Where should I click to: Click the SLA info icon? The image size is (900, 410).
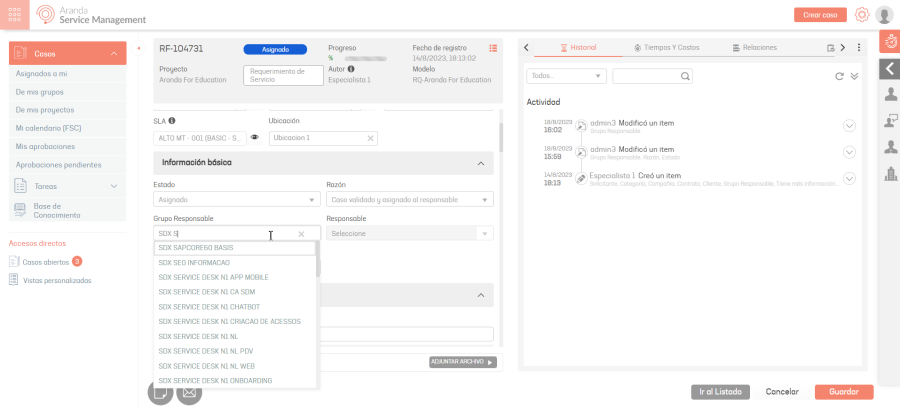coord(172,121)
